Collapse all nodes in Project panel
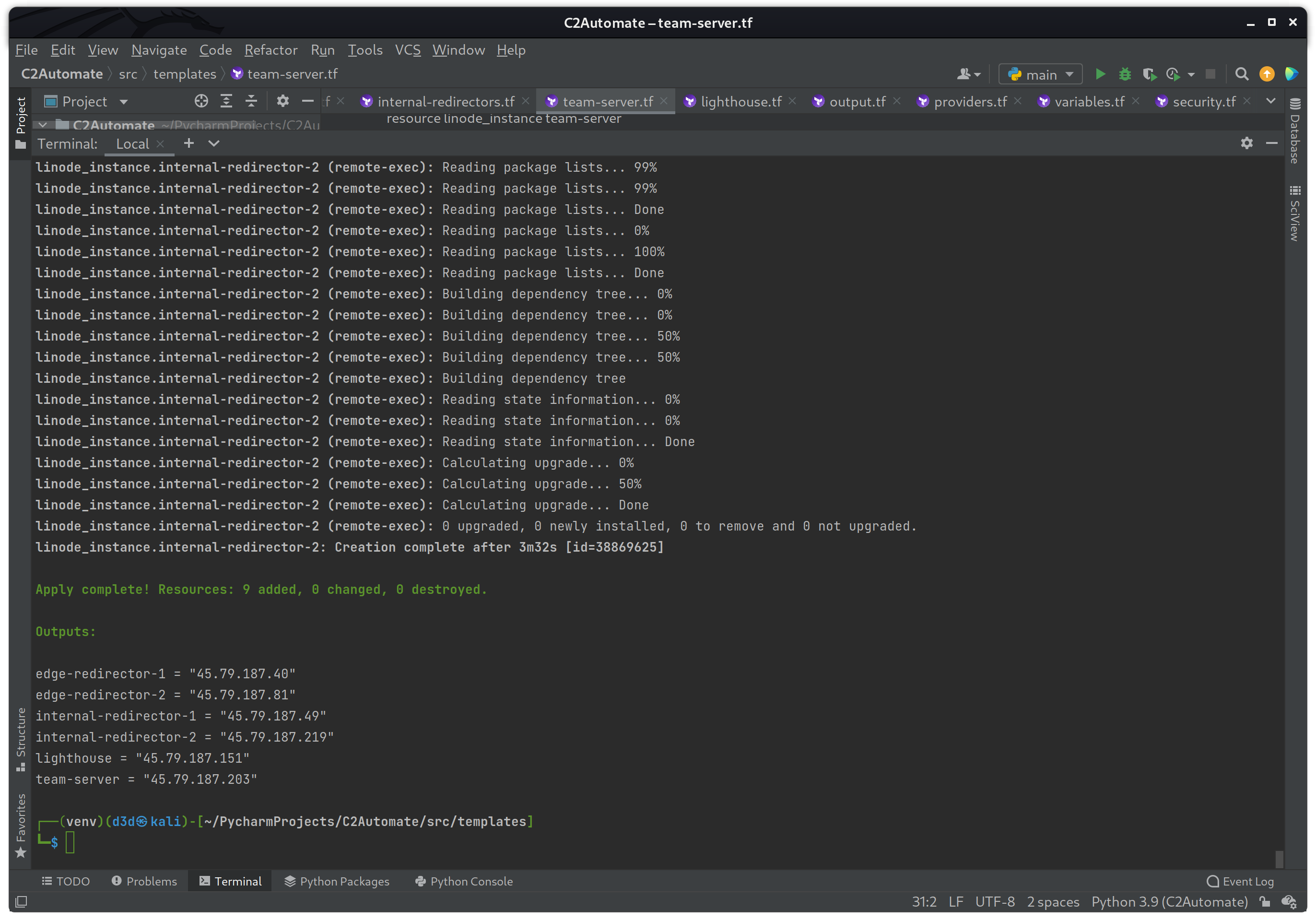This screenshot has height=921, width=1316. [251, 101]
